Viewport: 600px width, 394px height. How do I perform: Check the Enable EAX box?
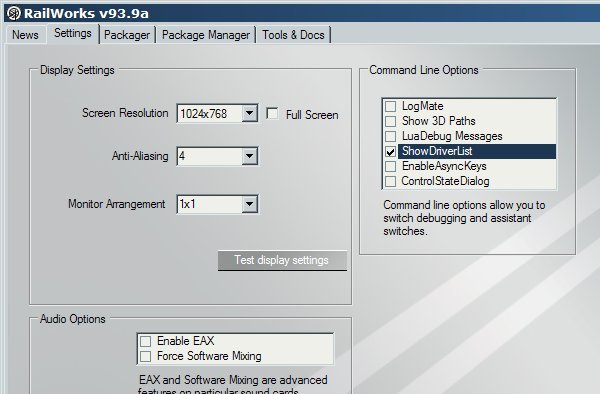tap(145, 341)
